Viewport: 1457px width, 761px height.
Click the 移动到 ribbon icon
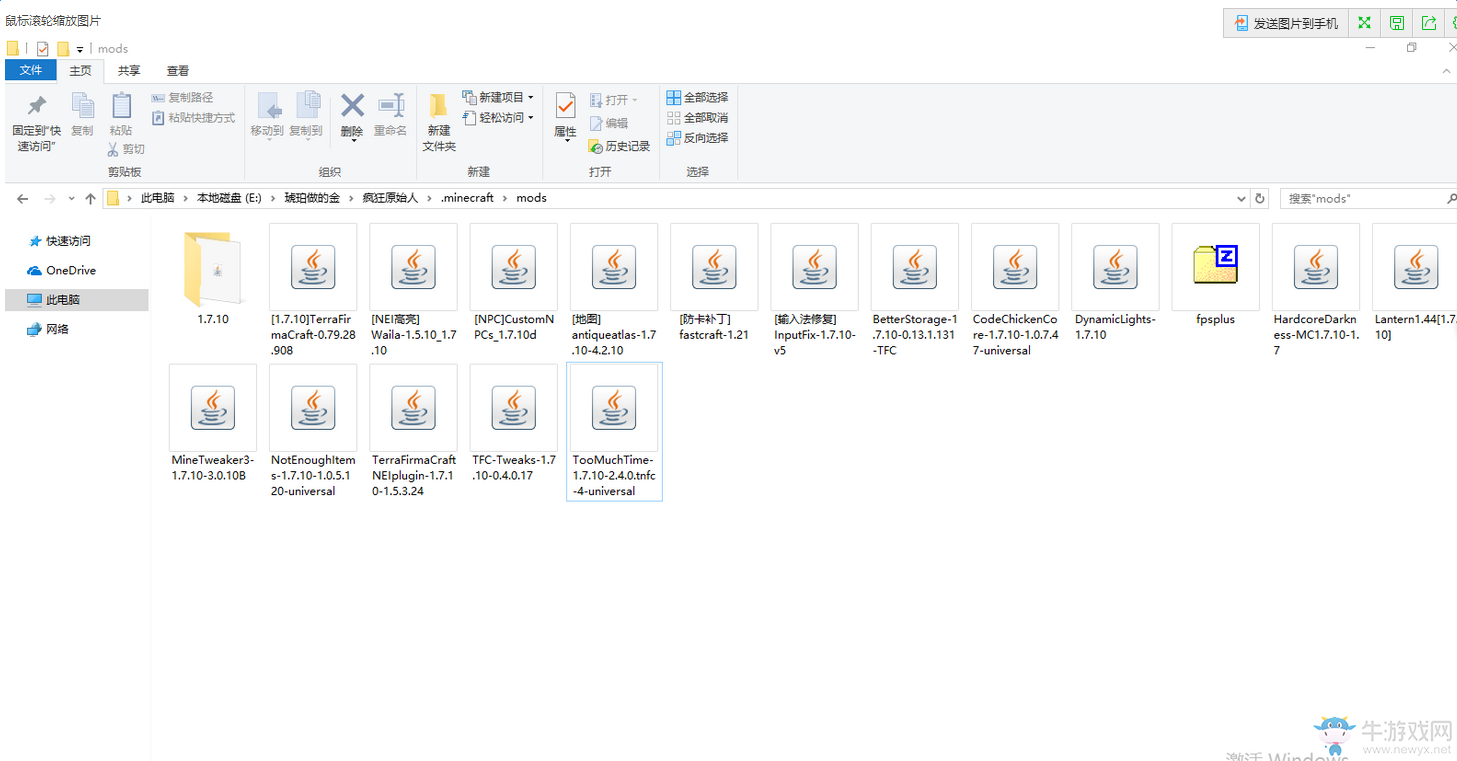(x=268, y=106)
